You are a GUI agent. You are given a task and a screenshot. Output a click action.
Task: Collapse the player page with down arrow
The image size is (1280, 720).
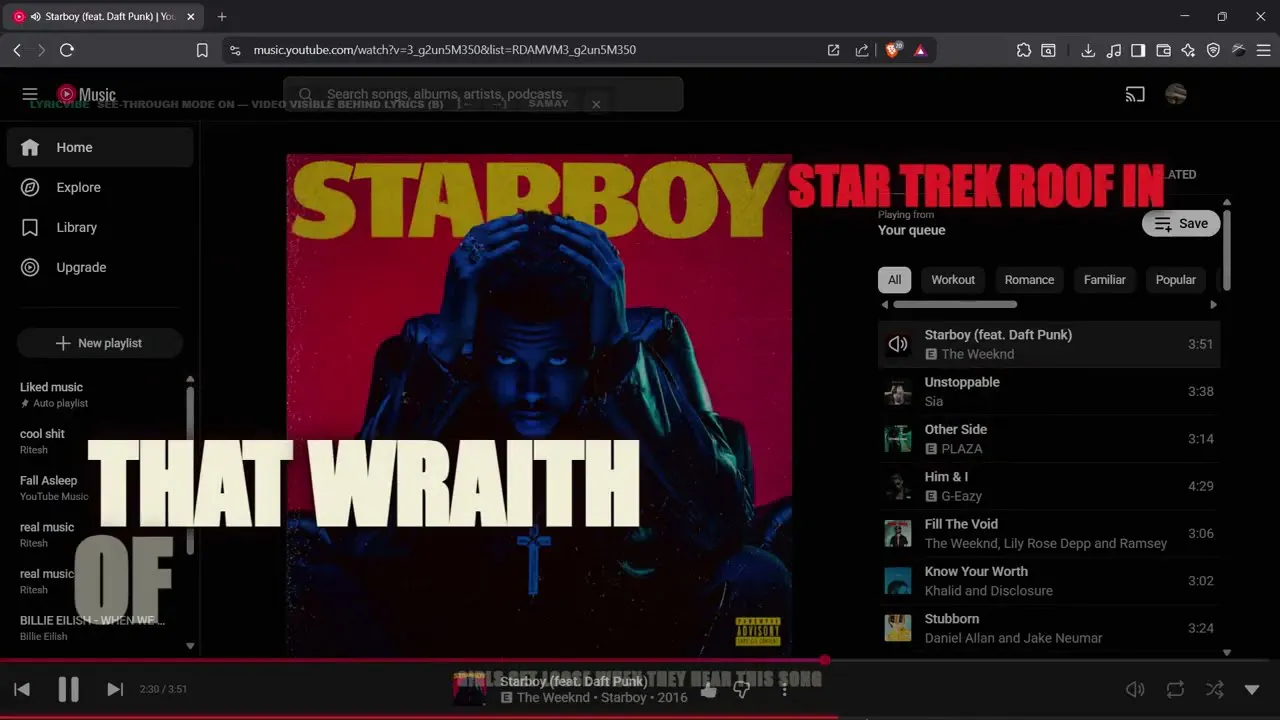pyautogui.click(x=1252, y=689)
